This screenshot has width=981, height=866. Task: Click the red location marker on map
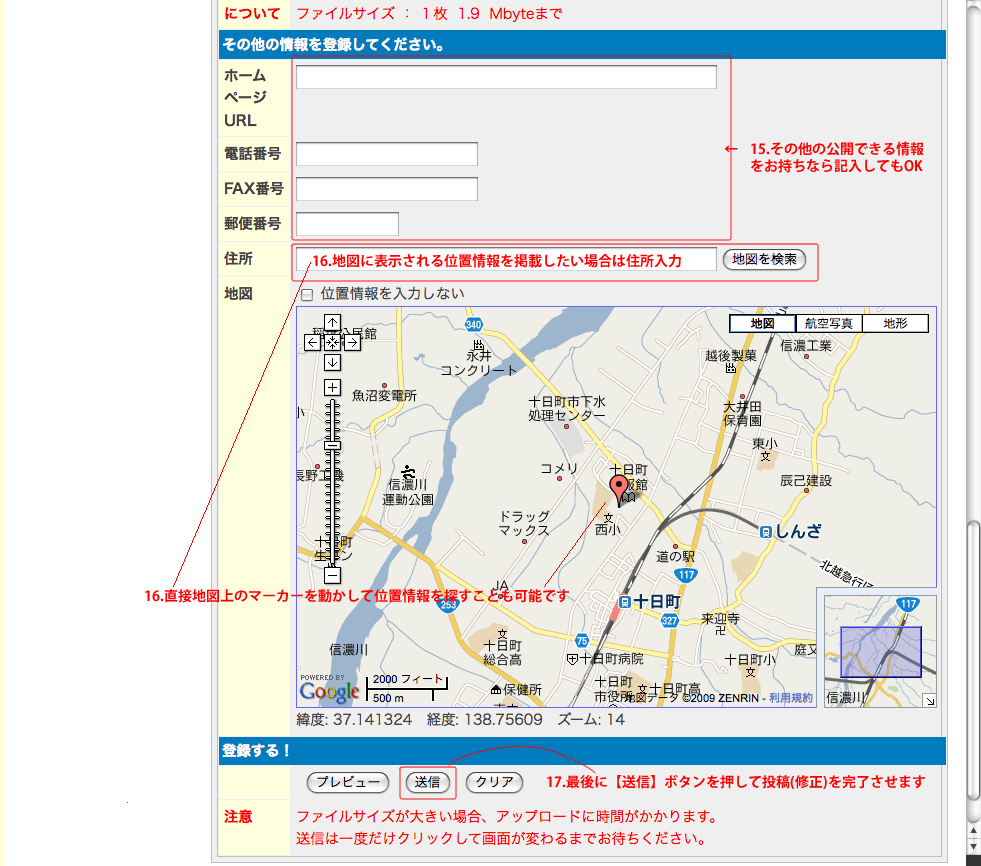[x=619, y=490]
